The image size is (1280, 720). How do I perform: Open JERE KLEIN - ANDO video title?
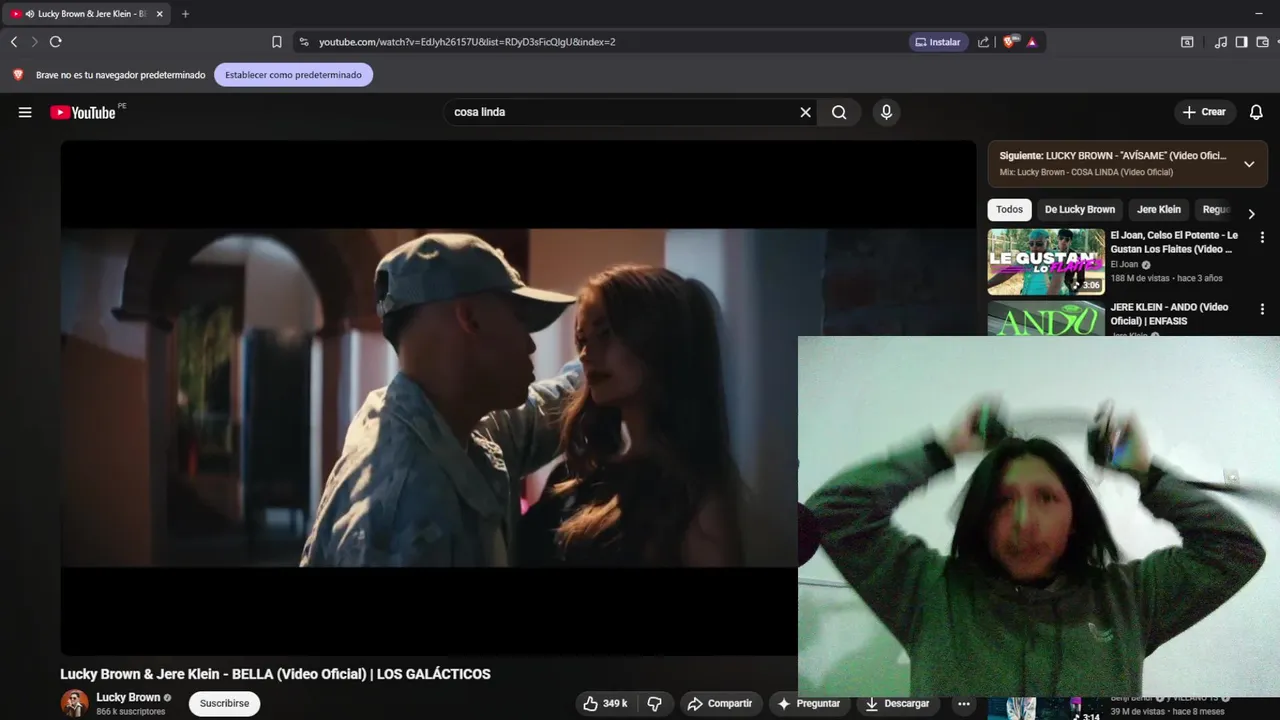coord(1169,314)
